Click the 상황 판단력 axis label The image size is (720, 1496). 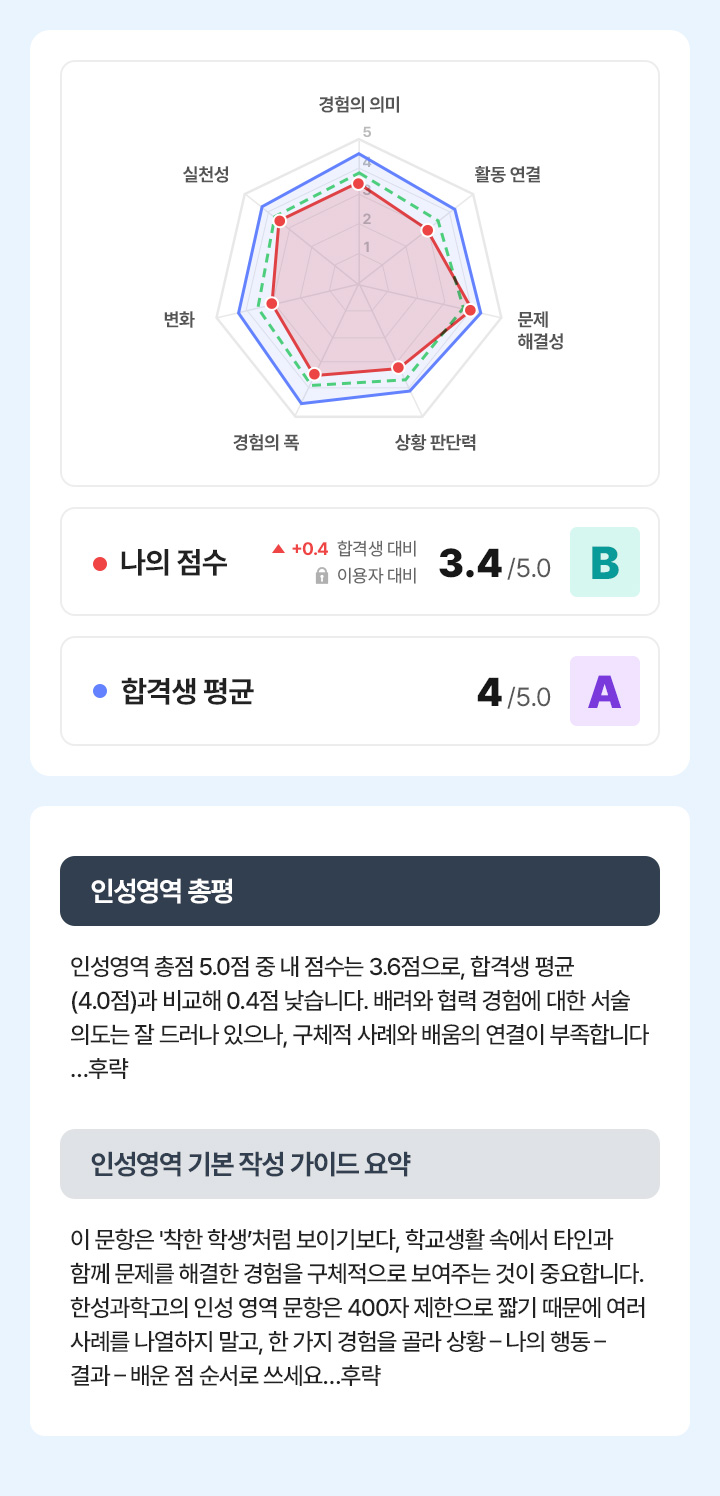(x=435, y=441)
